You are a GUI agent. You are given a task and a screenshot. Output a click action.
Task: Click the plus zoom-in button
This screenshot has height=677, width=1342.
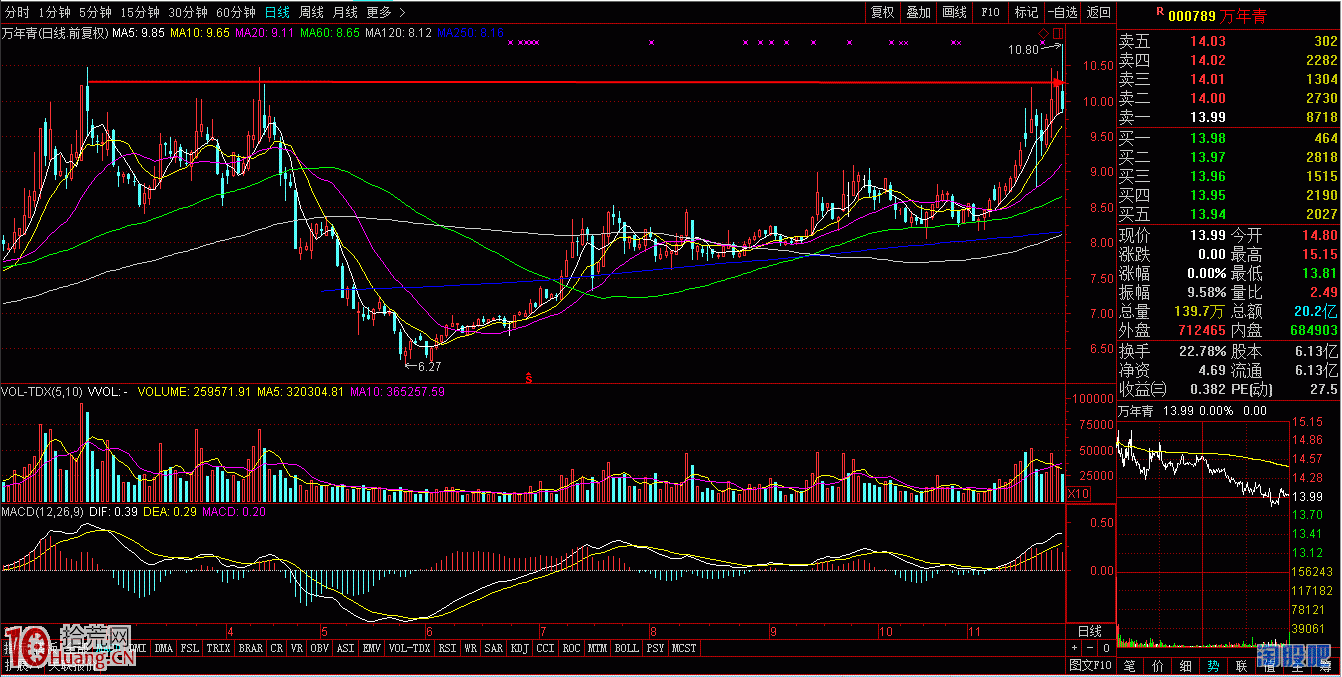click(x=1075, y=648)
